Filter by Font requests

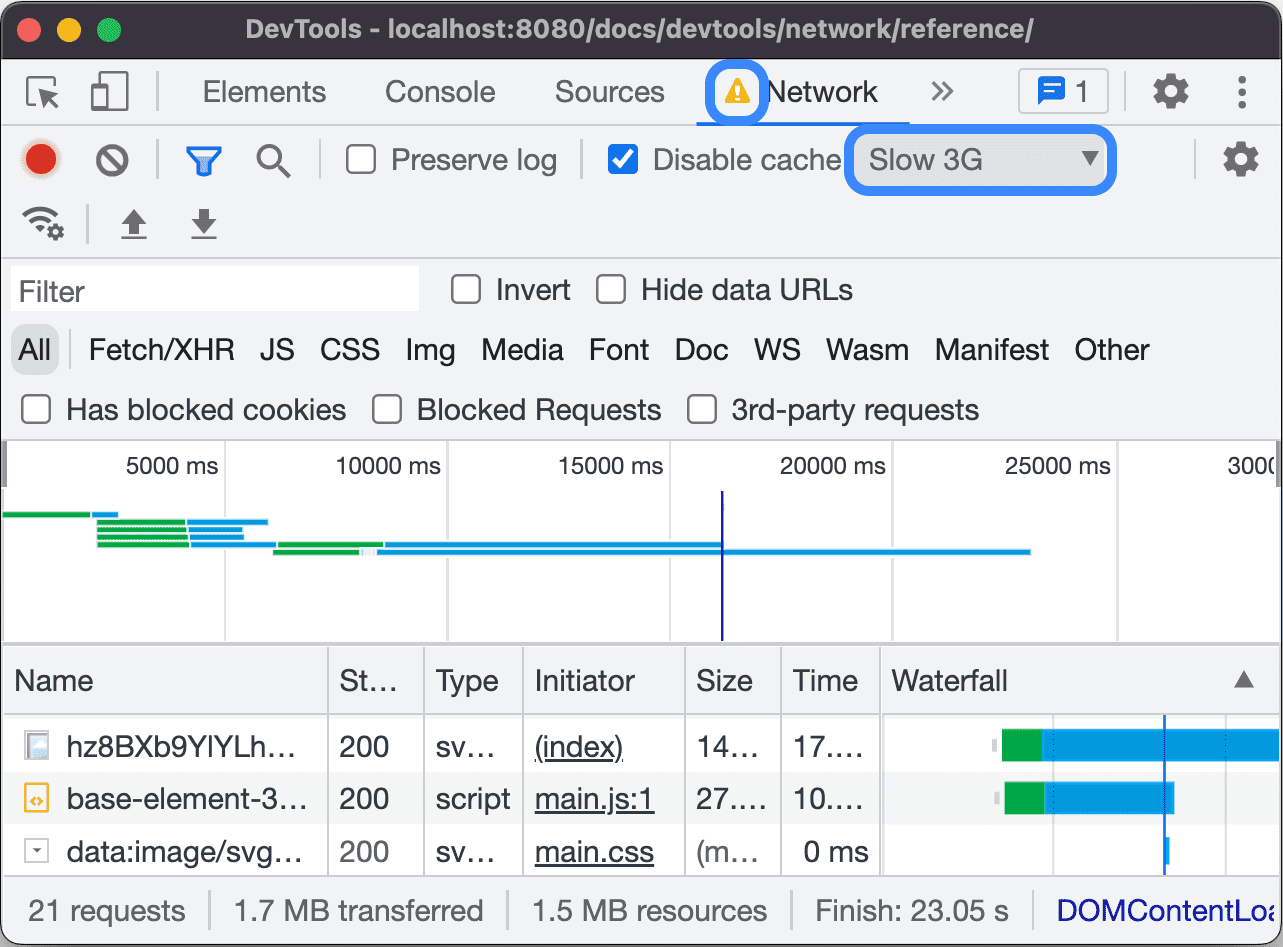pos(619,350)
